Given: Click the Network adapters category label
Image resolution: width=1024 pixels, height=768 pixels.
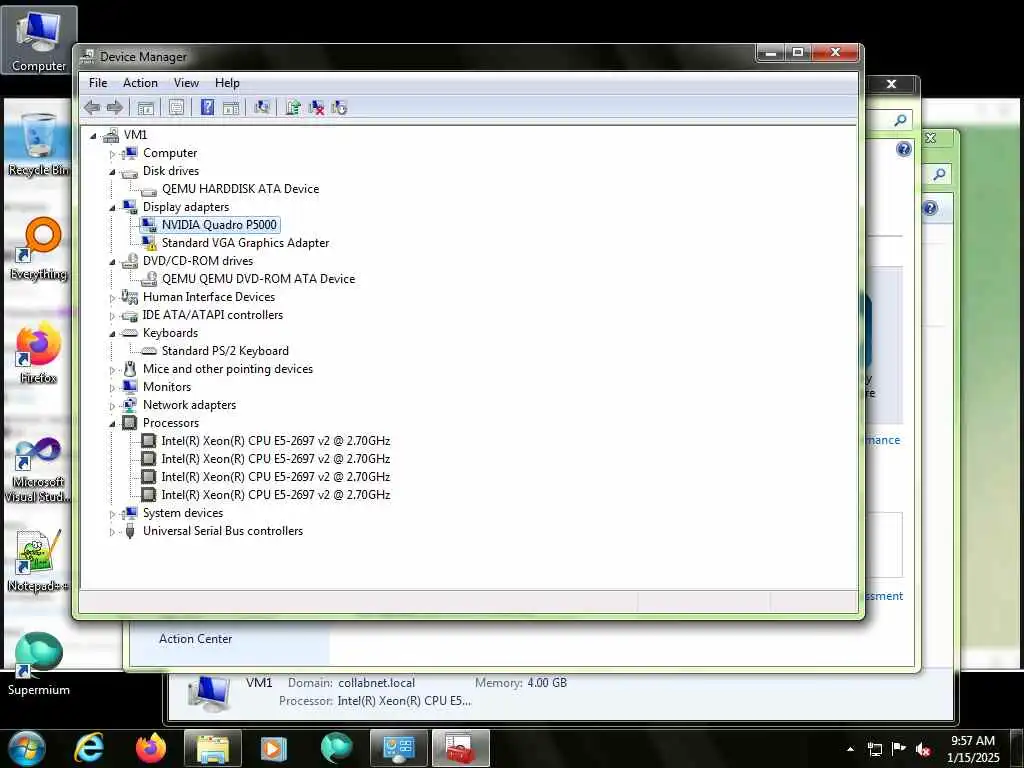Looking at the screenshot, I should 189,405.
